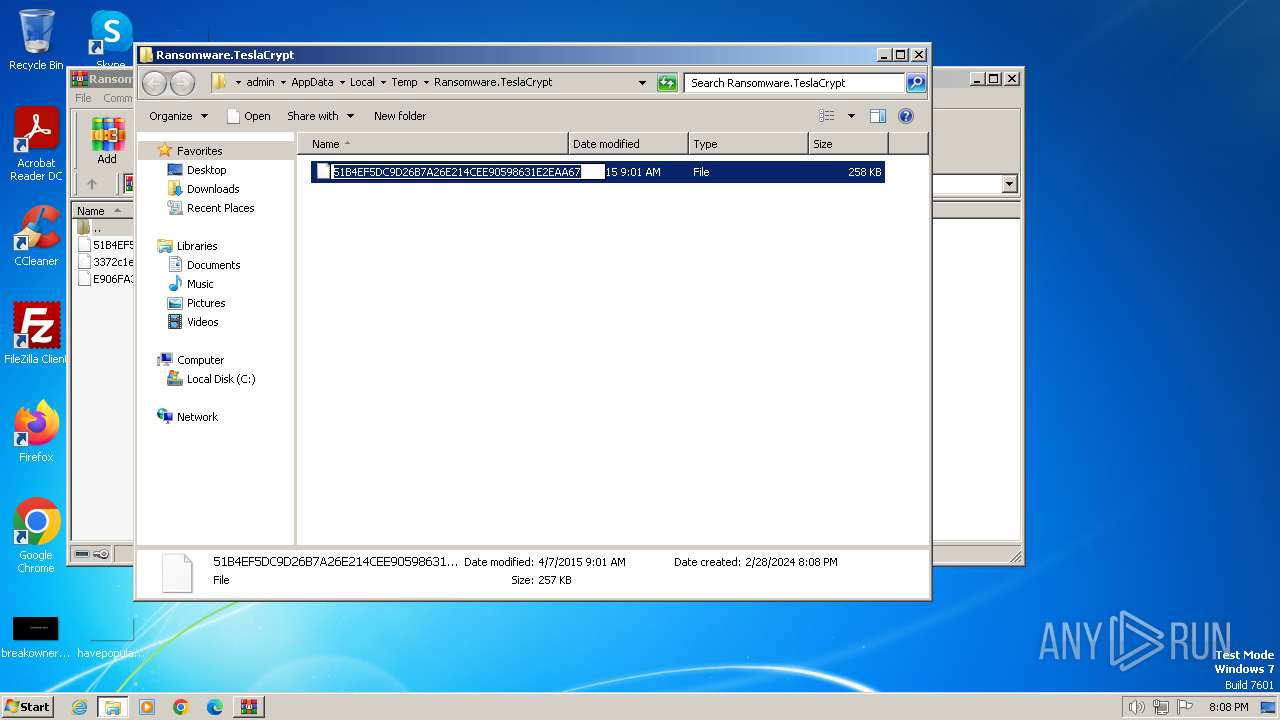
Task: Open Desktop in navigation pane
Action: pyautogui.click(x=206, y=170)
